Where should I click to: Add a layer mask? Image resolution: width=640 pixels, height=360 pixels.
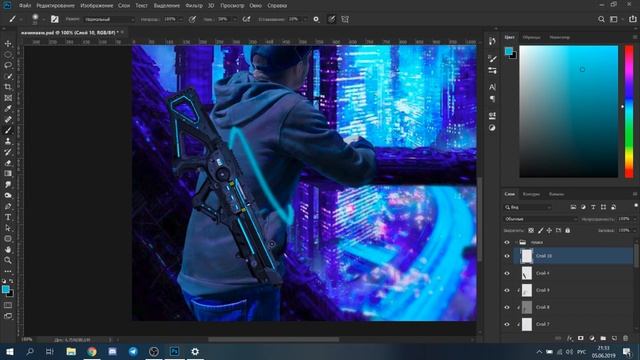pyautogui.click(x=580, y=338)
